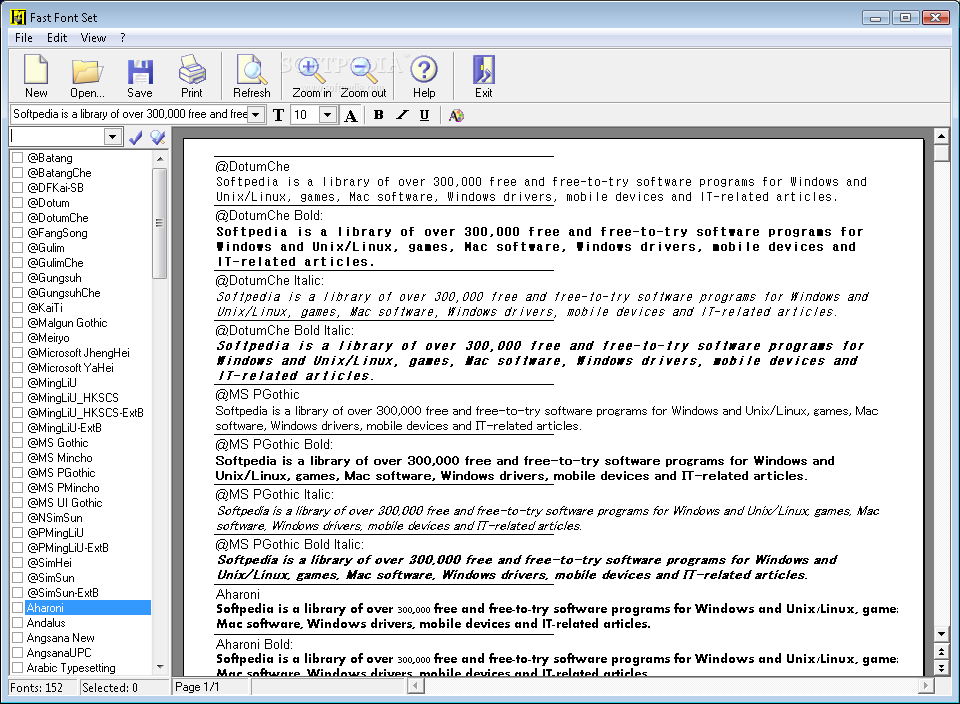
Task: Select @Microsoft YaHei in the list
Action: pos(70,368)
